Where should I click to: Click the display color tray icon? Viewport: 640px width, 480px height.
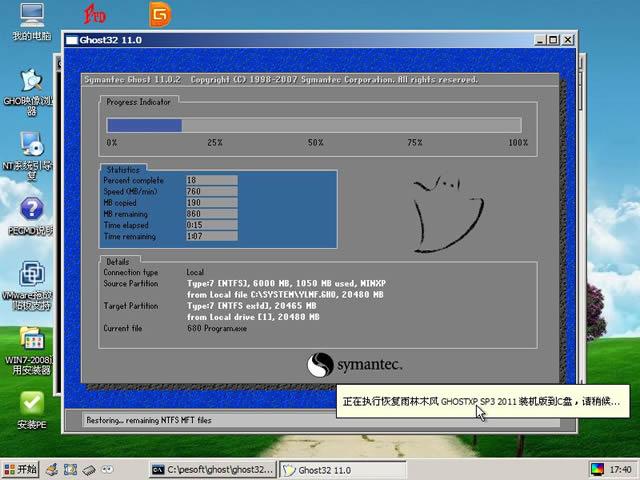click(x=597, y=469)
